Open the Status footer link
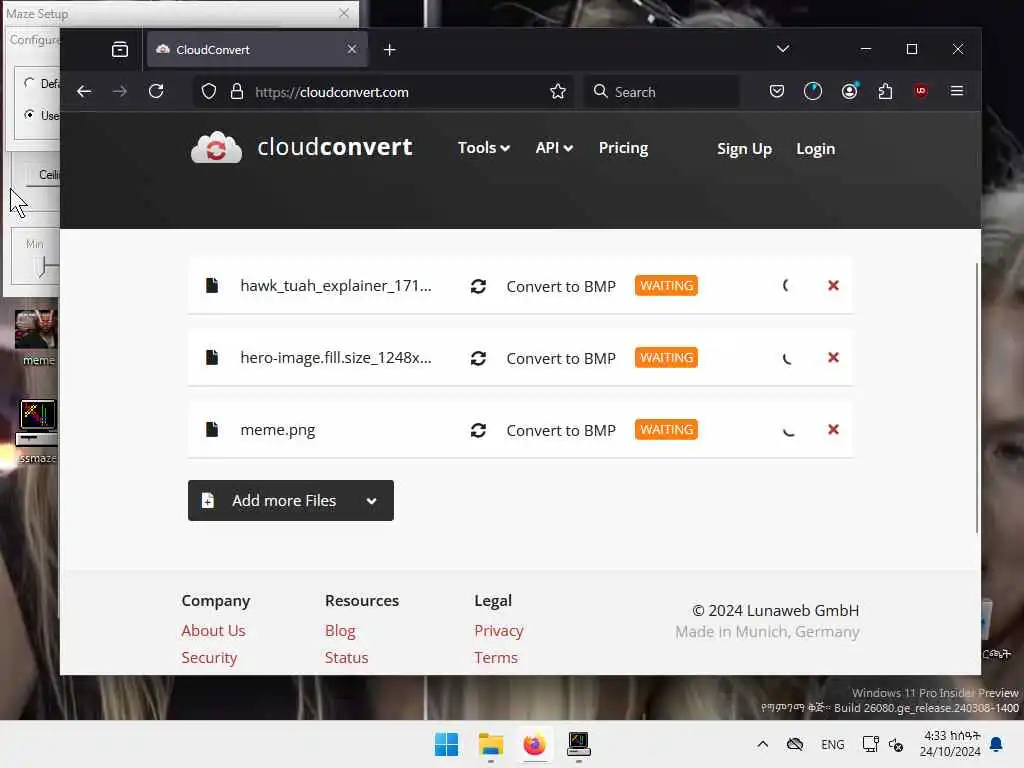 (347, 658)
